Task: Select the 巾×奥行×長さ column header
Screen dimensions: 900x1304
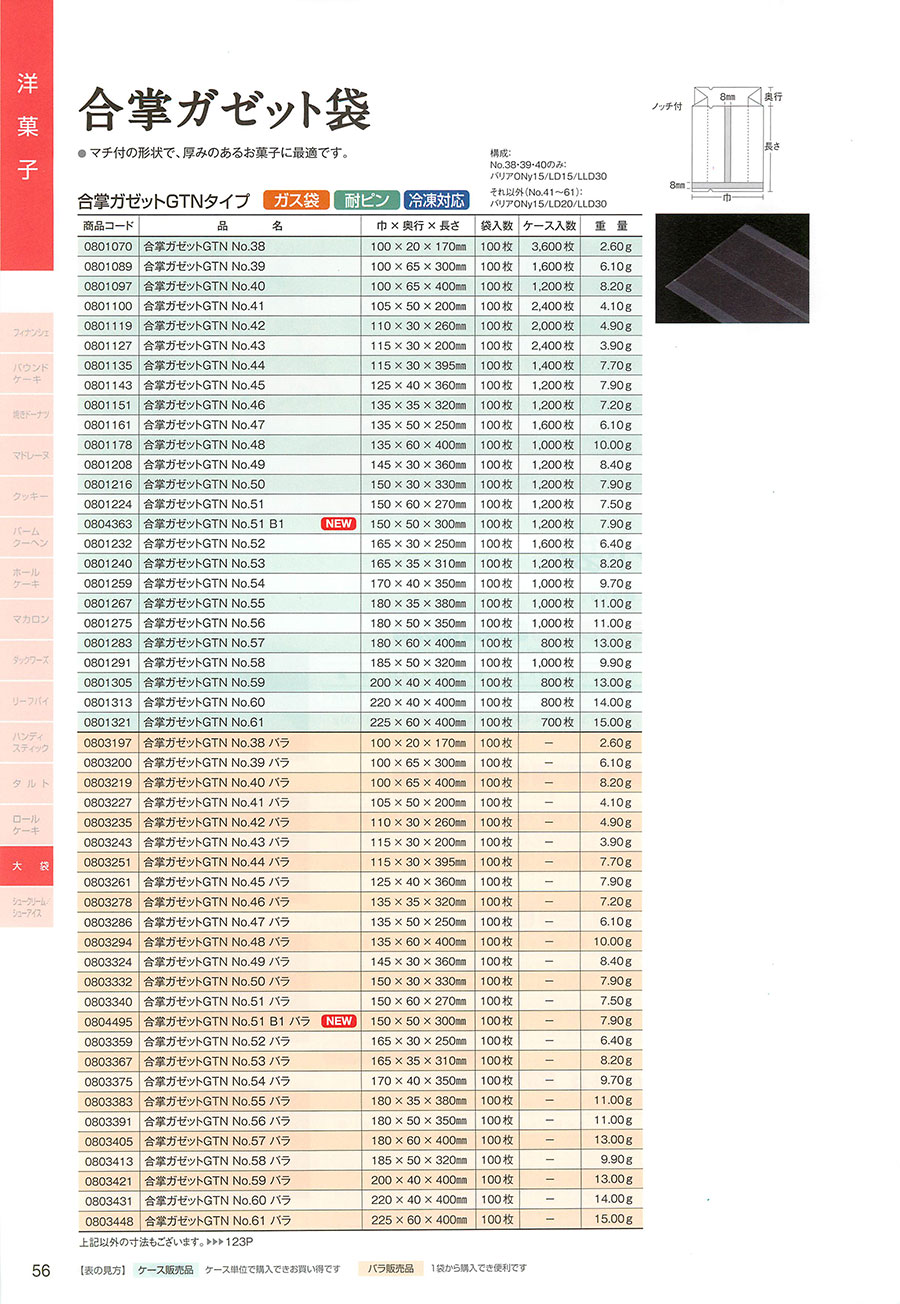Action: coord(418,225)
